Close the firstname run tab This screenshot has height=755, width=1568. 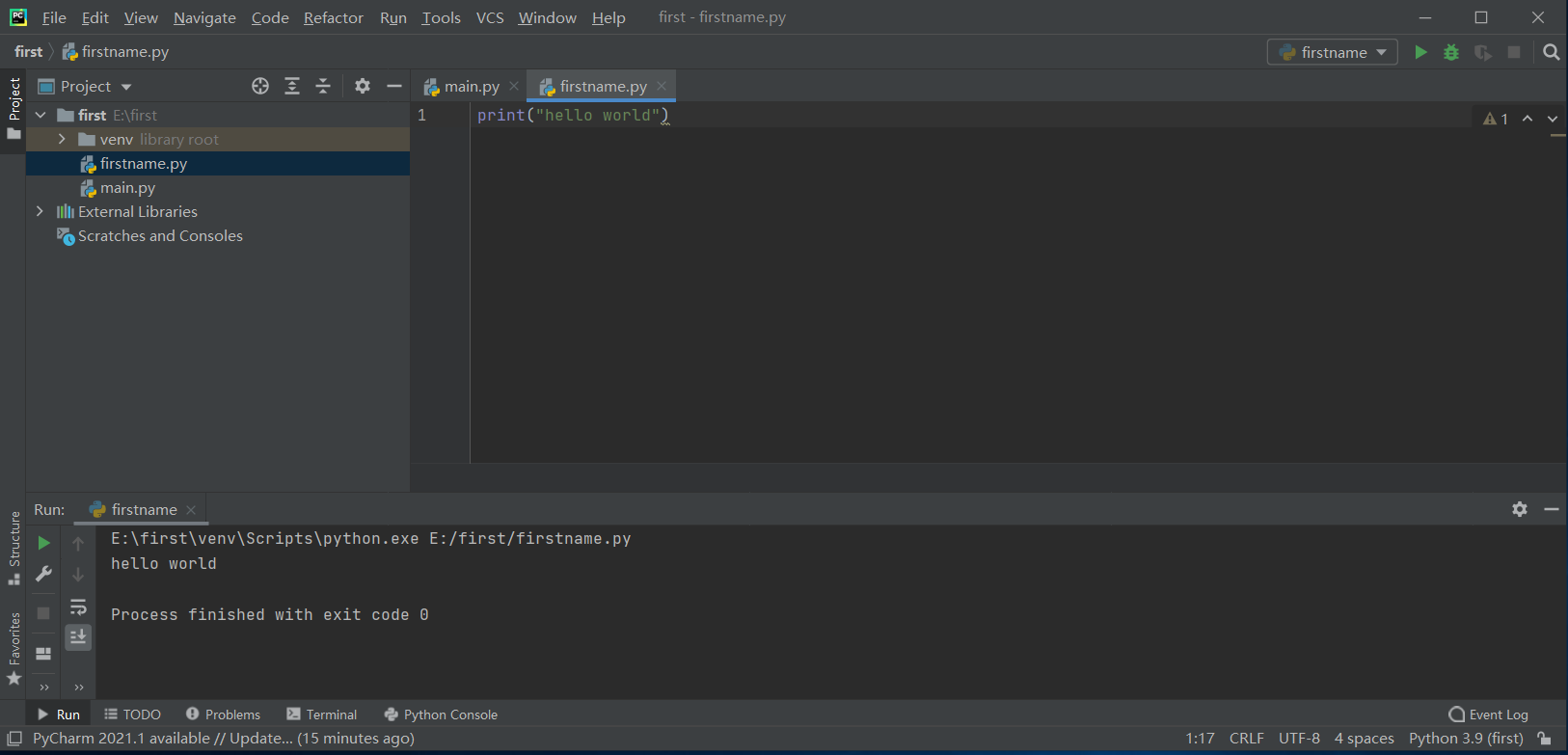191,509
